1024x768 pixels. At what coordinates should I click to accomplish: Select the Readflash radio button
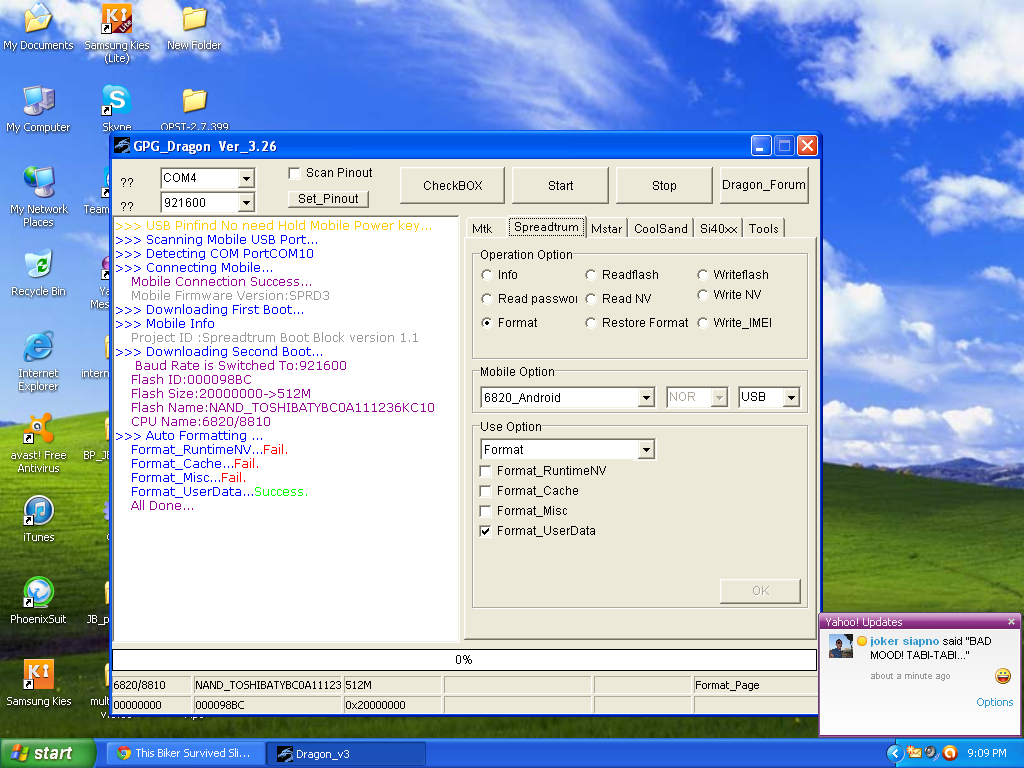point(591,275)
